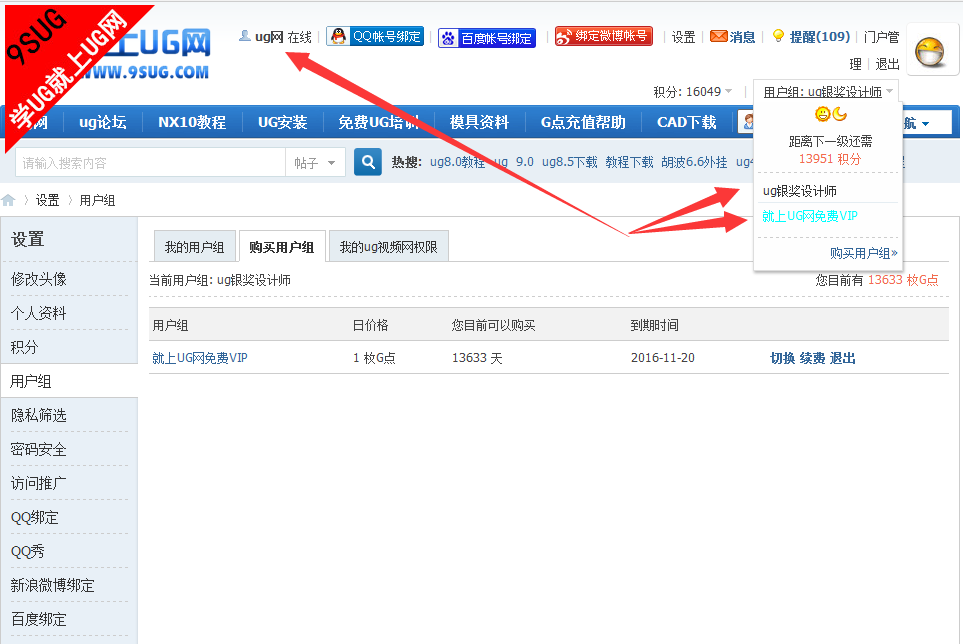Click 设置 in the breadcrumb
This screenshot has height=644, width=963.
(47, 200)
